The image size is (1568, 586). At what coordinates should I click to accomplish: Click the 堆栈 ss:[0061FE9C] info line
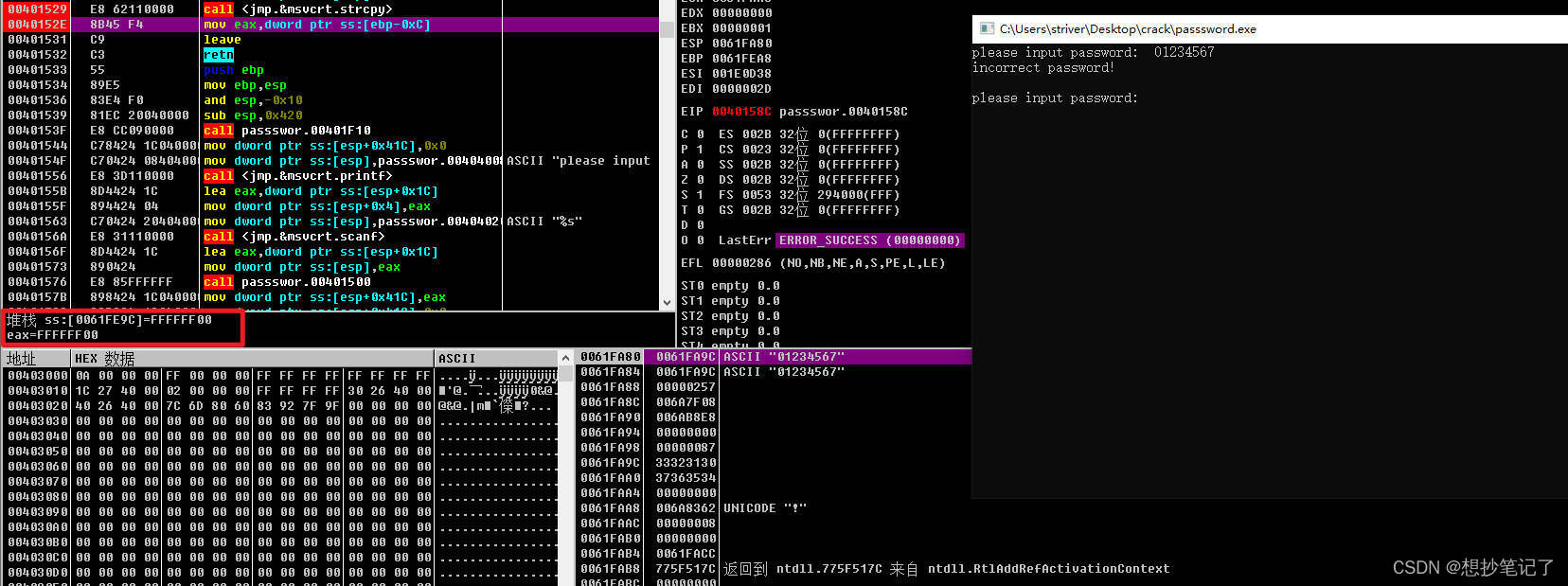109,320
